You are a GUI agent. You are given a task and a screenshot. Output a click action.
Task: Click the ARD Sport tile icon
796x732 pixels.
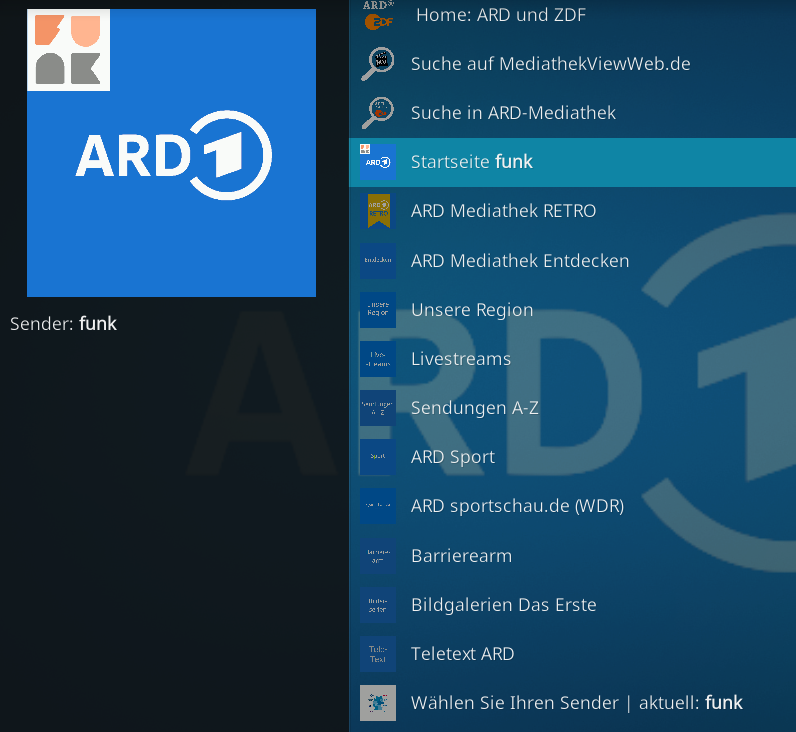[378, 457]
